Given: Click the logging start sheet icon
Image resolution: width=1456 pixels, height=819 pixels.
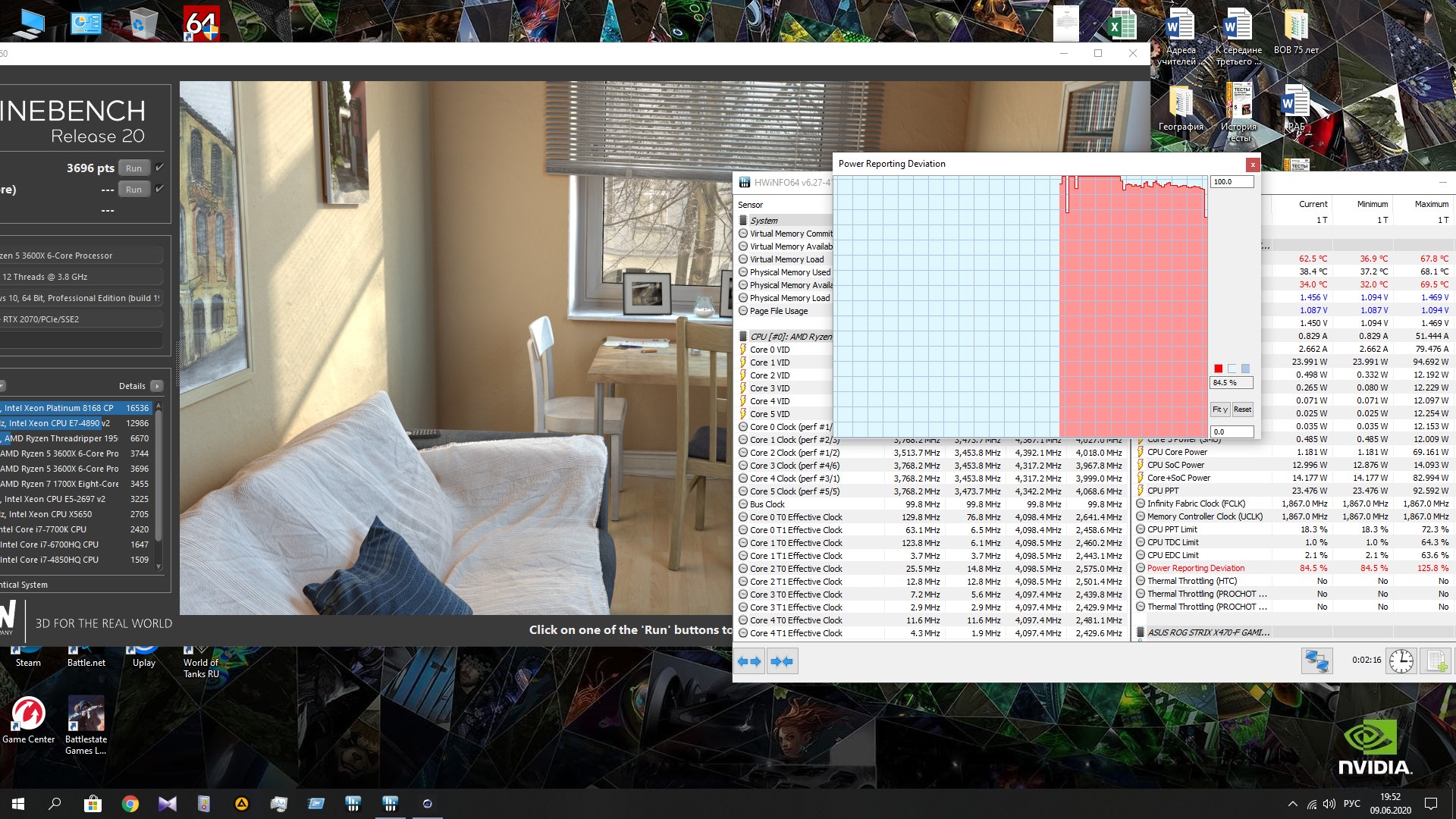Looking at the screenshot, I should click(1436, 661).
